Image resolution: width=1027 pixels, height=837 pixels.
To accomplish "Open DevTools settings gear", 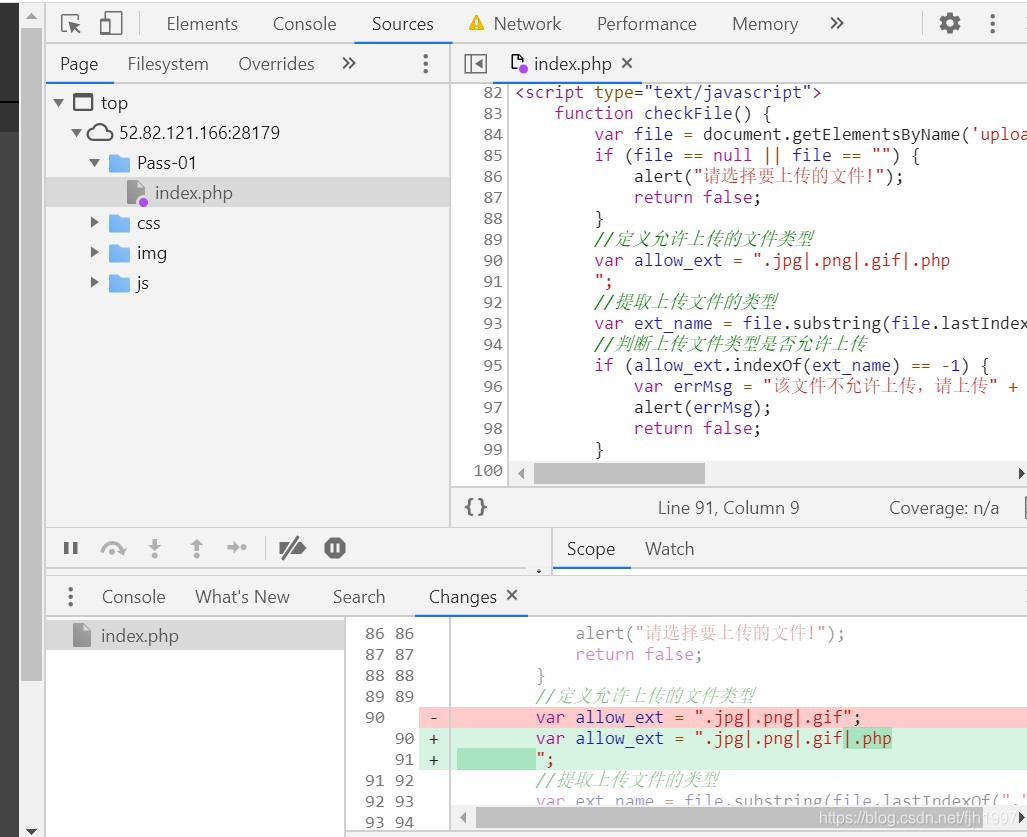I will [x=949, y=24].
